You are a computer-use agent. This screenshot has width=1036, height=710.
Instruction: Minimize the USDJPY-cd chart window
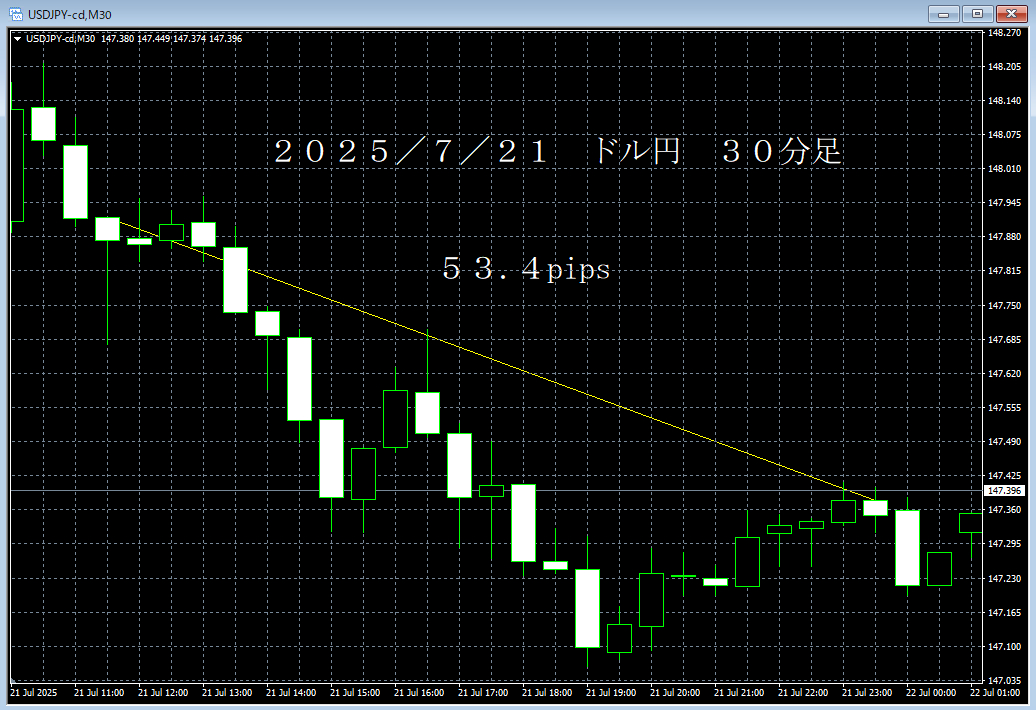tap(944, 14)
